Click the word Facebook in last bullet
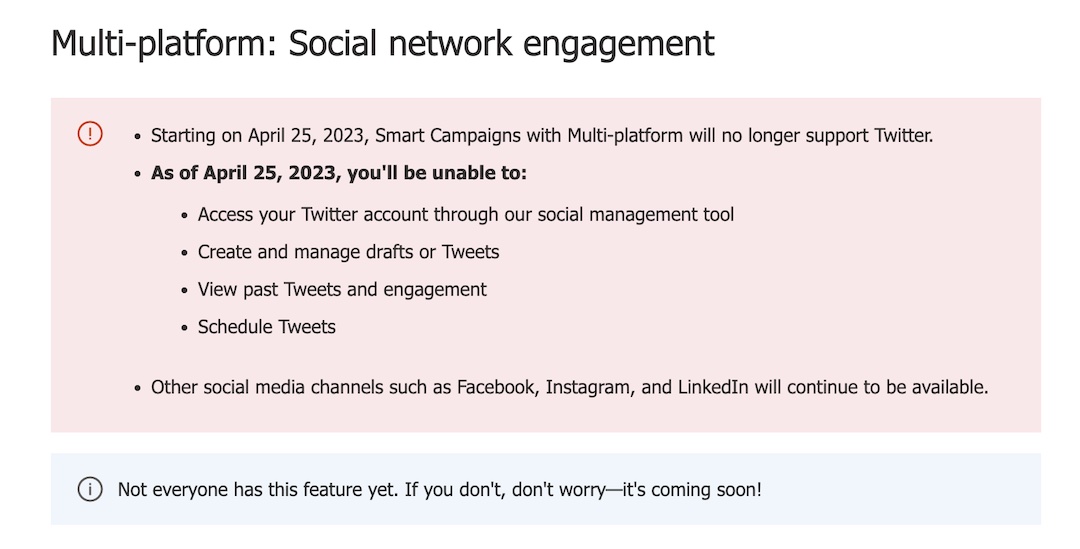This screenshot has height=549, width=1080. point(497,387)
